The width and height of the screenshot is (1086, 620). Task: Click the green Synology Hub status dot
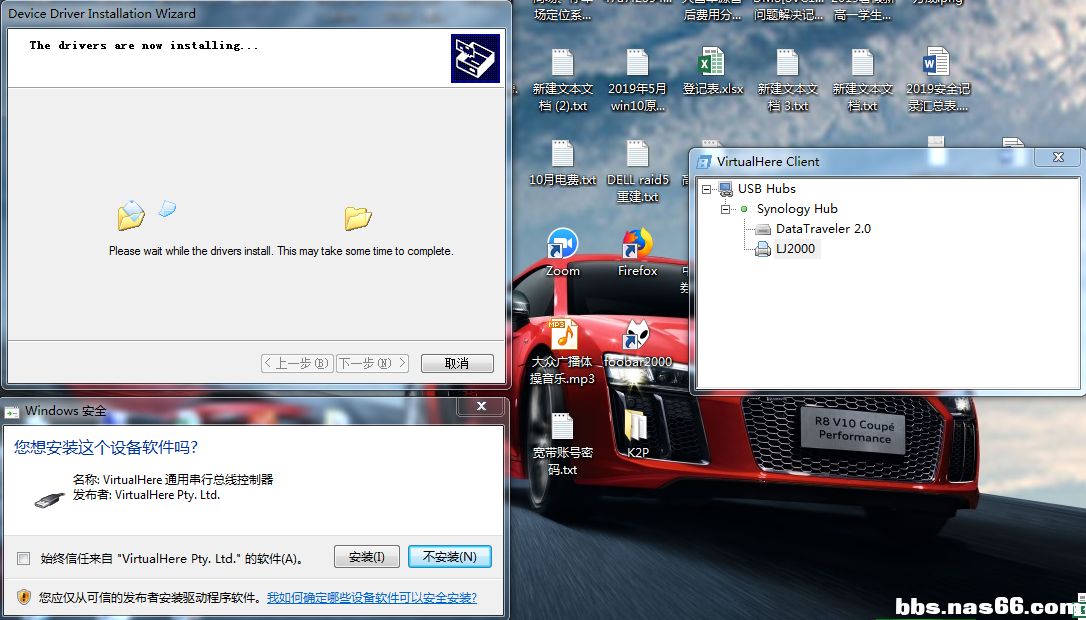(x=744, y=209)
